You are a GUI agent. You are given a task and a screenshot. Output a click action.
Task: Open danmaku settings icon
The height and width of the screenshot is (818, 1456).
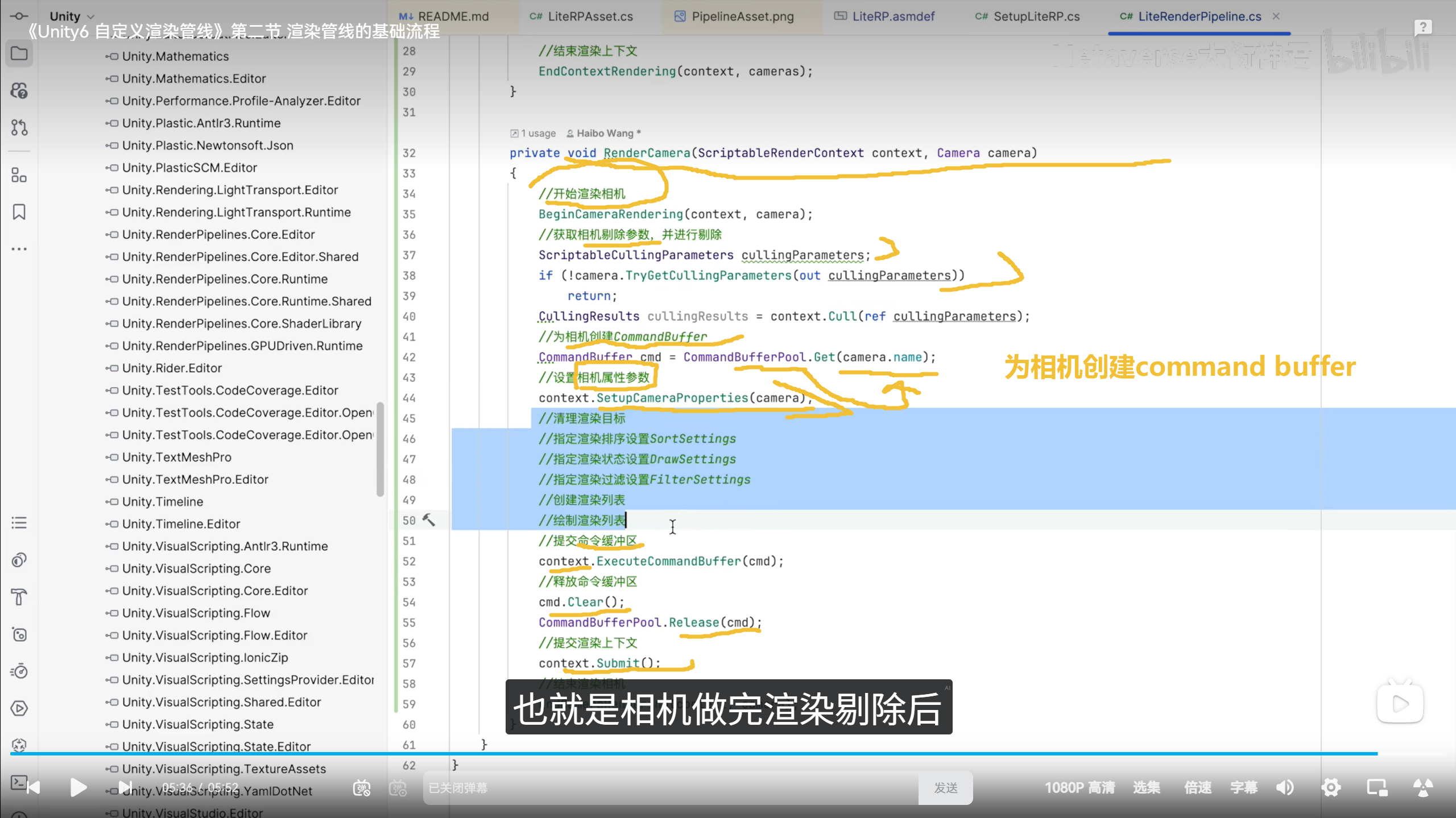pyautogui.click(x=398, y=788)
